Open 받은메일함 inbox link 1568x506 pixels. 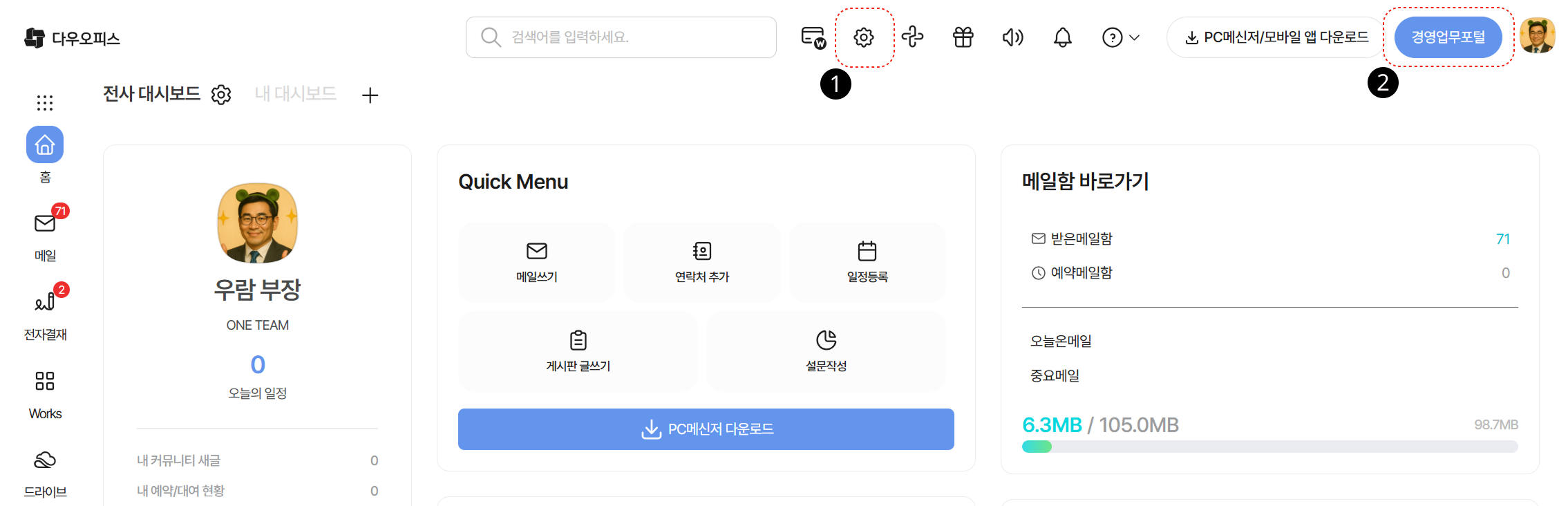click(x=1081, y=239)
